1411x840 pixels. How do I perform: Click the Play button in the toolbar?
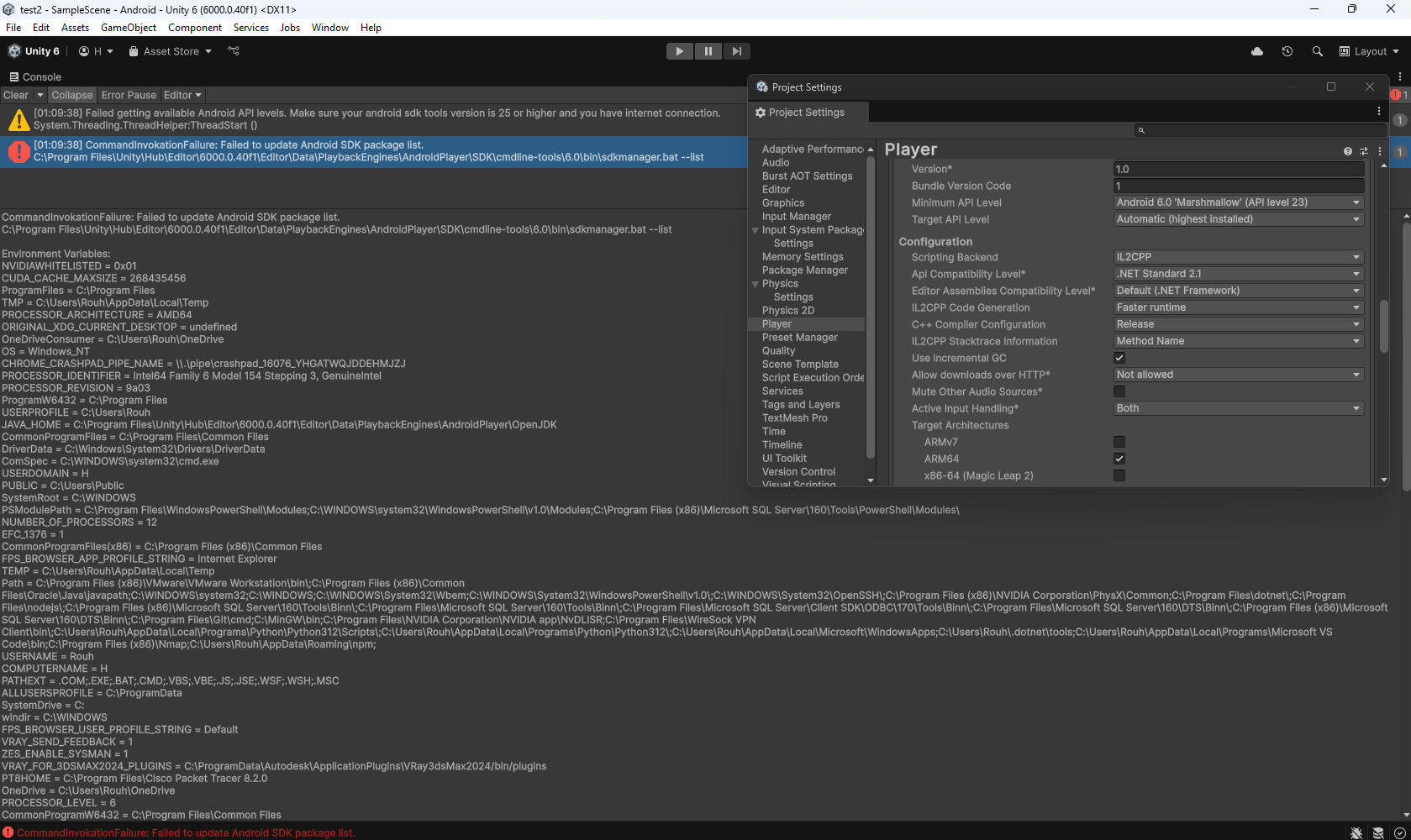(679, 51)
